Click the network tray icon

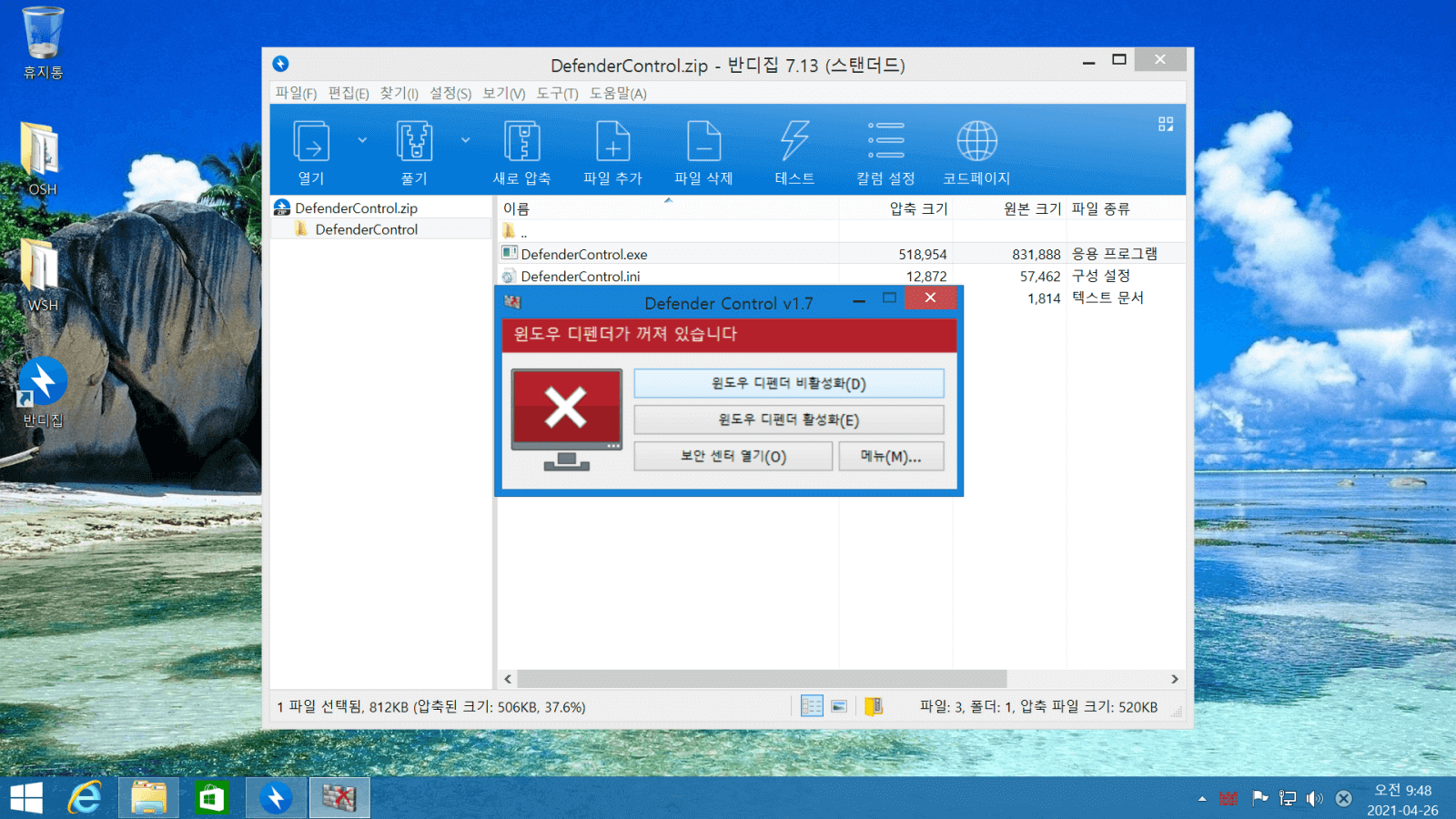1288,799
